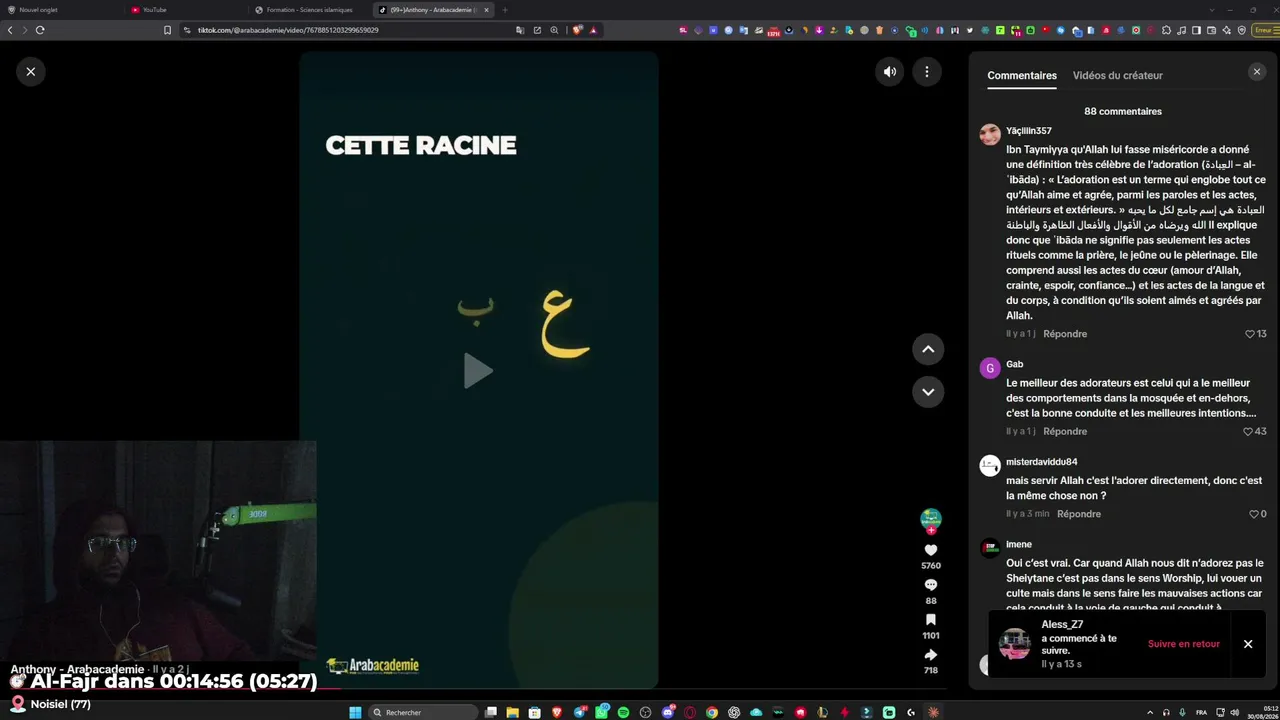Switch to Formation - Sciences islamiques tab

tap(309, 10)
